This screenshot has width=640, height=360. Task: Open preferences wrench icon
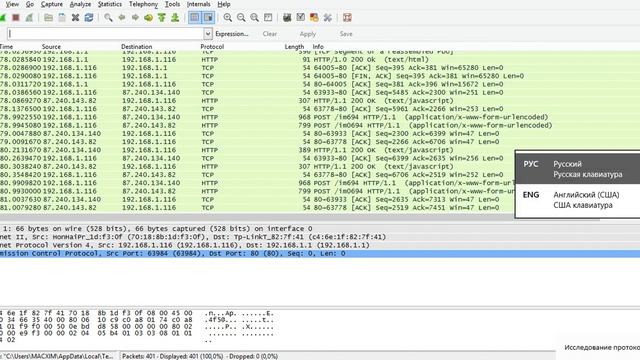(327, 18)
